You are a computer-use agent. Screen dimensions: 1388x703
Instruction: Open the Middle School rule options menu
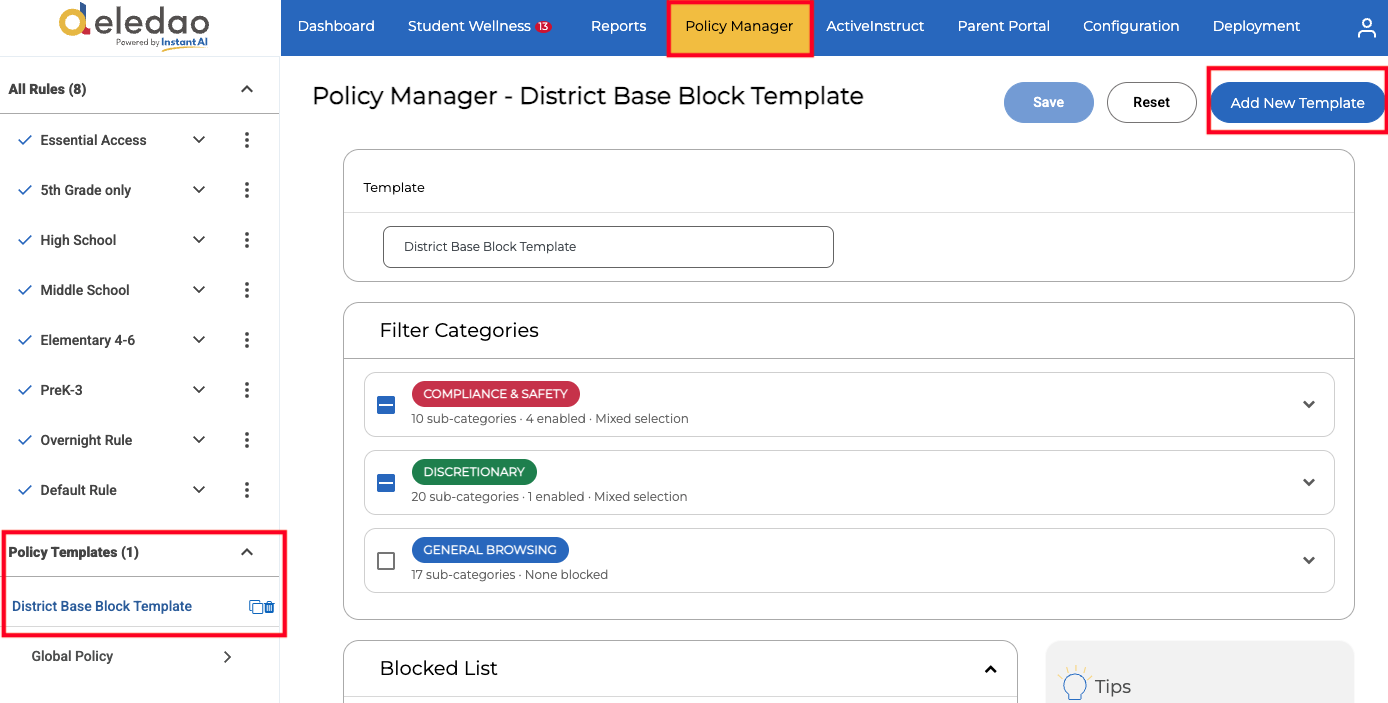tap(247, 290)
